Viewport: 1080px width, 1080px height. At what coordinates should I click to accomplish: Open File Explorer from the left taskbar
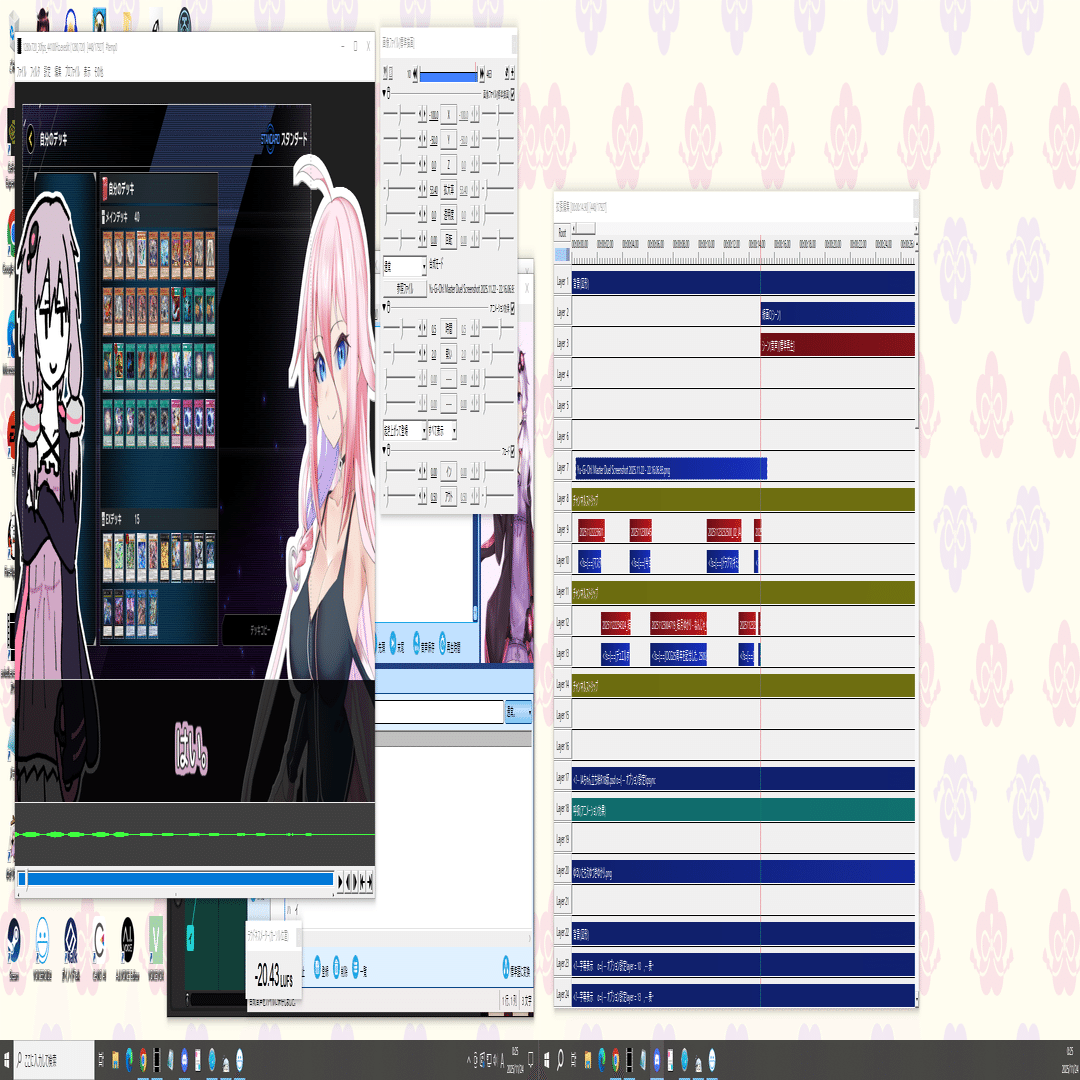click(114, 1059)
